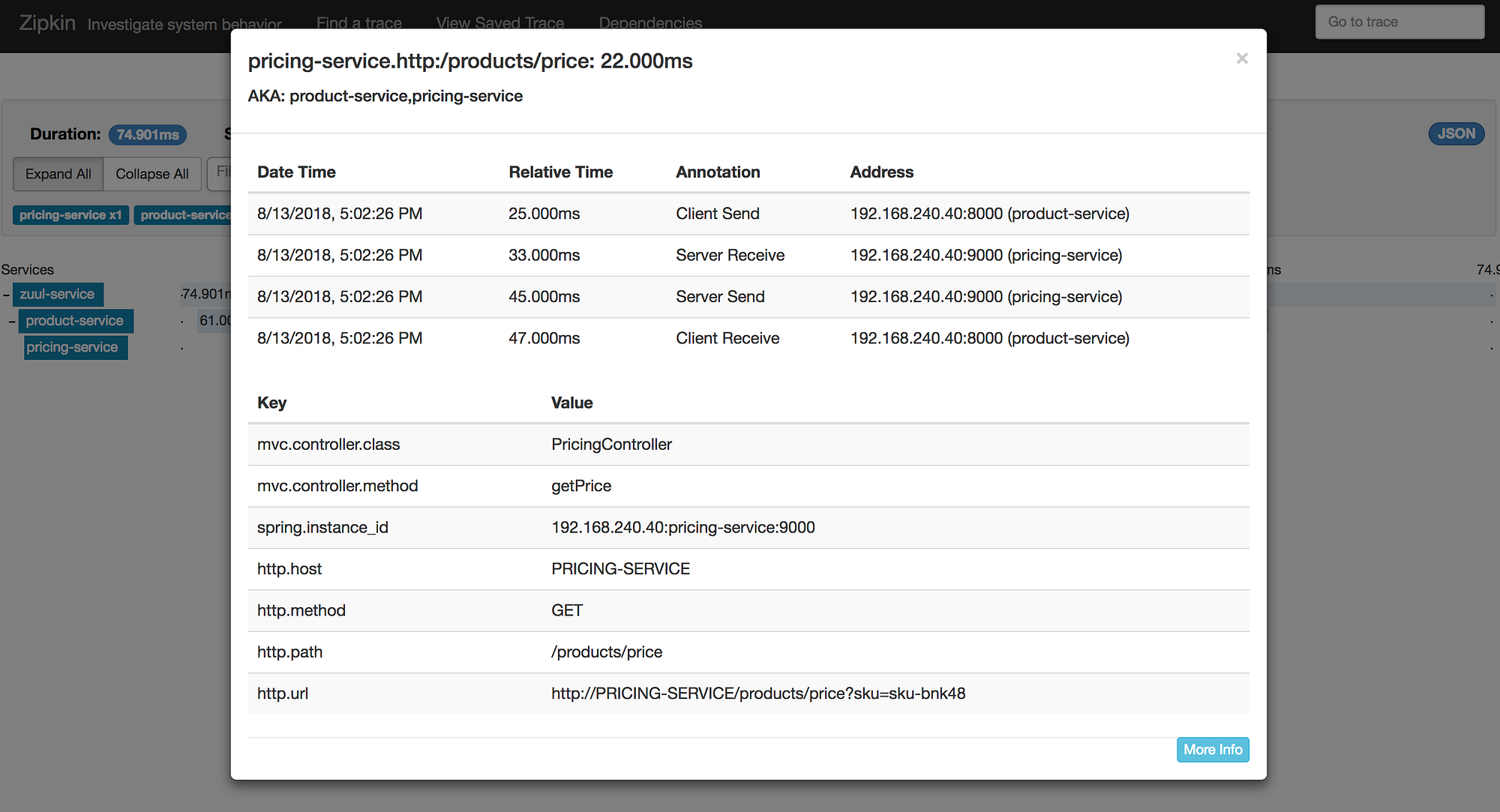This screenshot has width=1500, height=812.
Task: Click the Go to trace input field
Action: coord(1399,22)
